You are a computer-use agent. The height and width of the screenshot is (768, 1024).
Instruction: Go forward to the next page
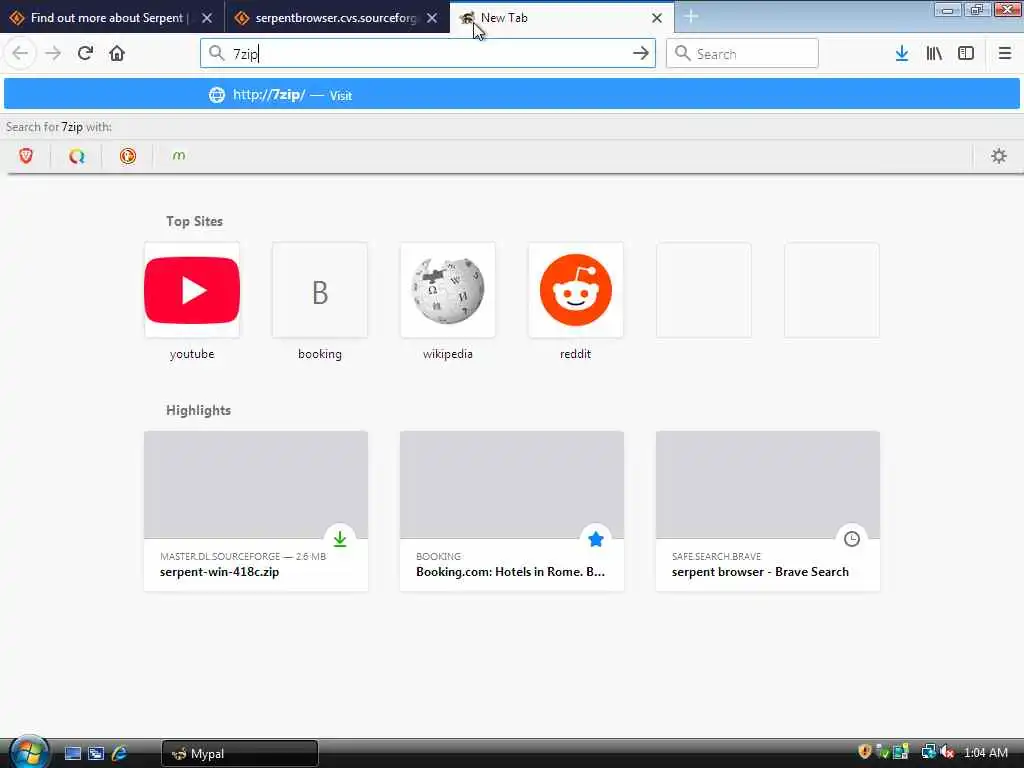(53, 53)
